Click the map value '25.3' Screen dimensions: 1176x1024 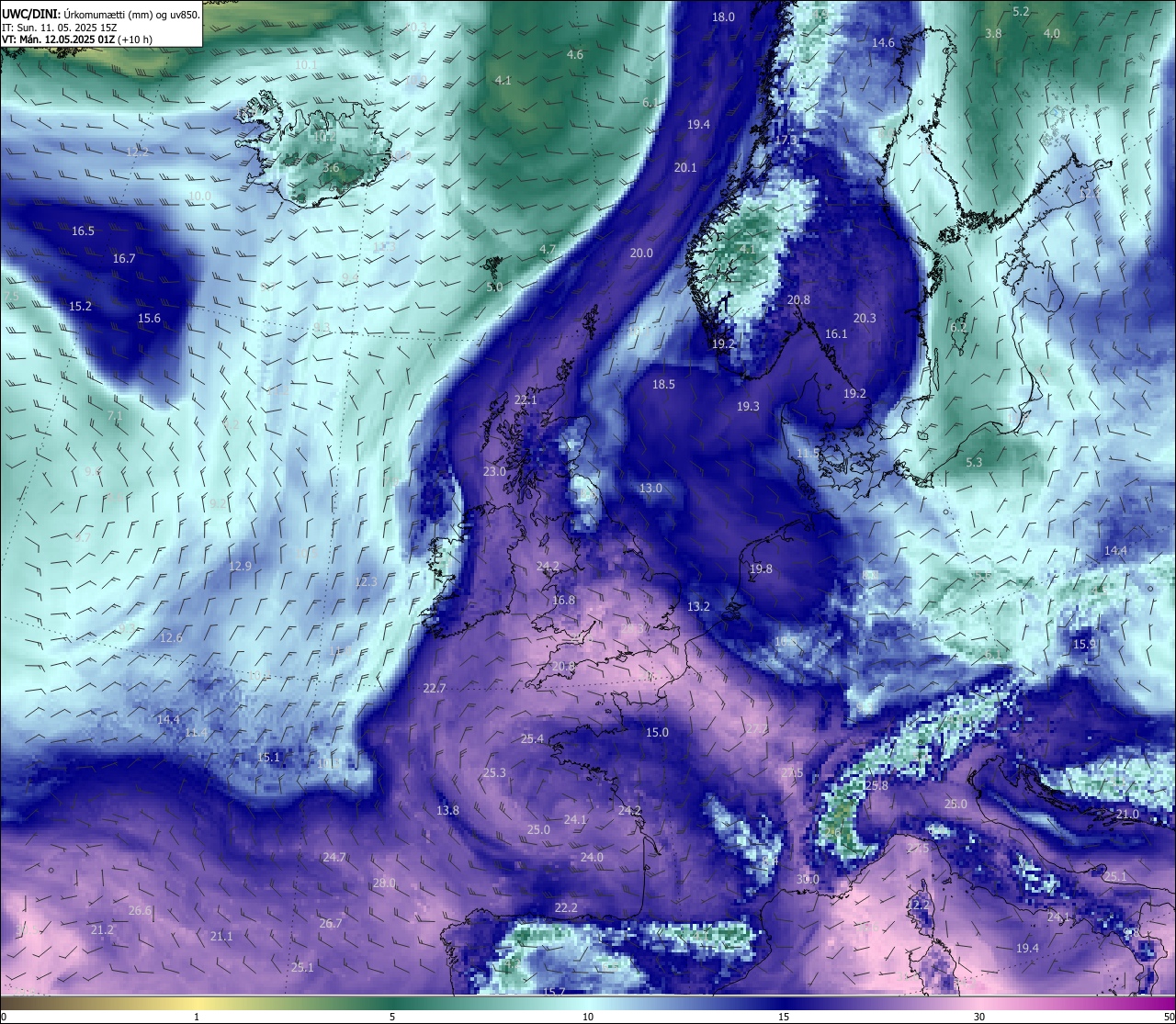point(494,773)
